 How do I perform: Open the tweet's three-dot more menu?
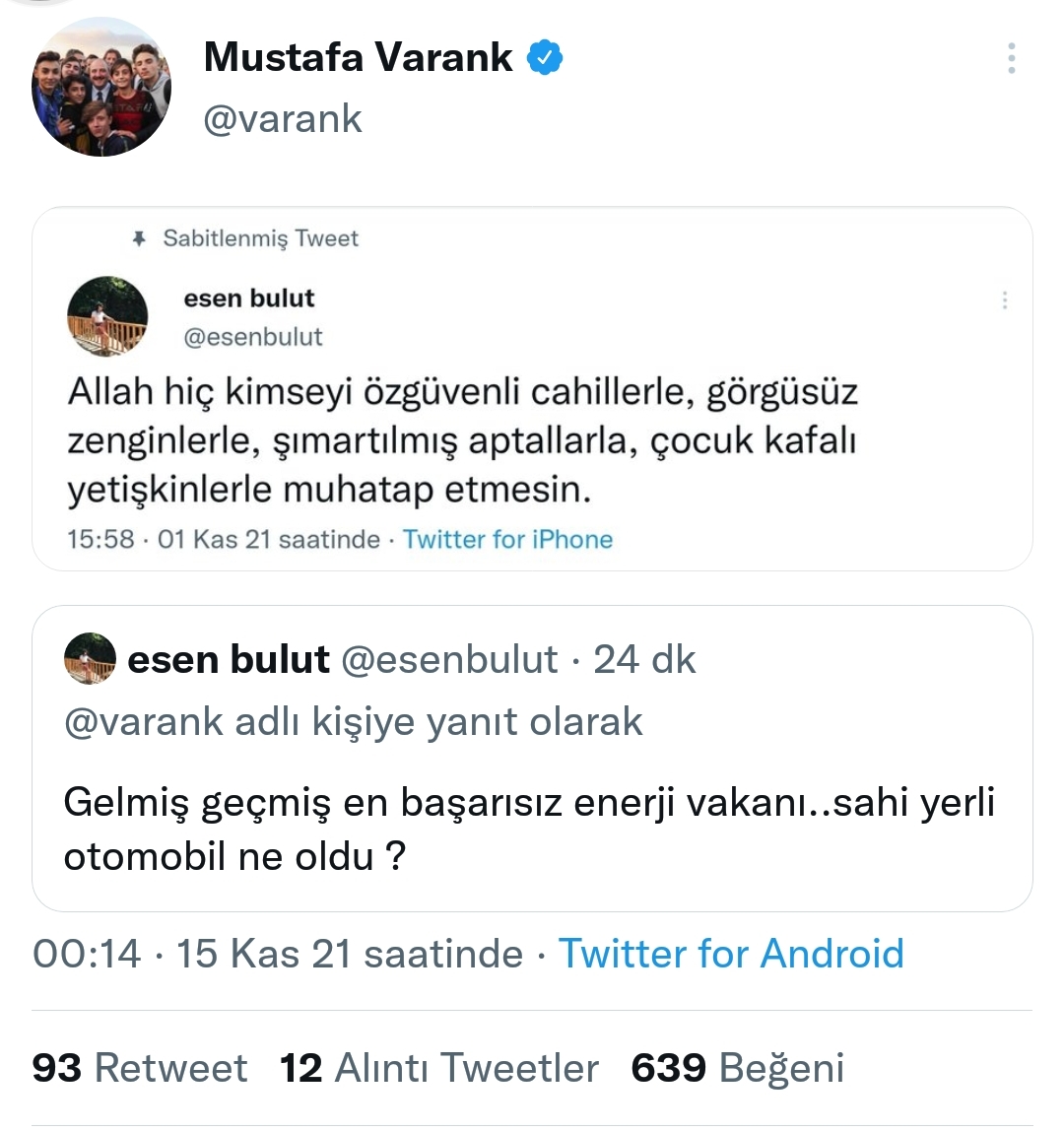[1011, 59]
